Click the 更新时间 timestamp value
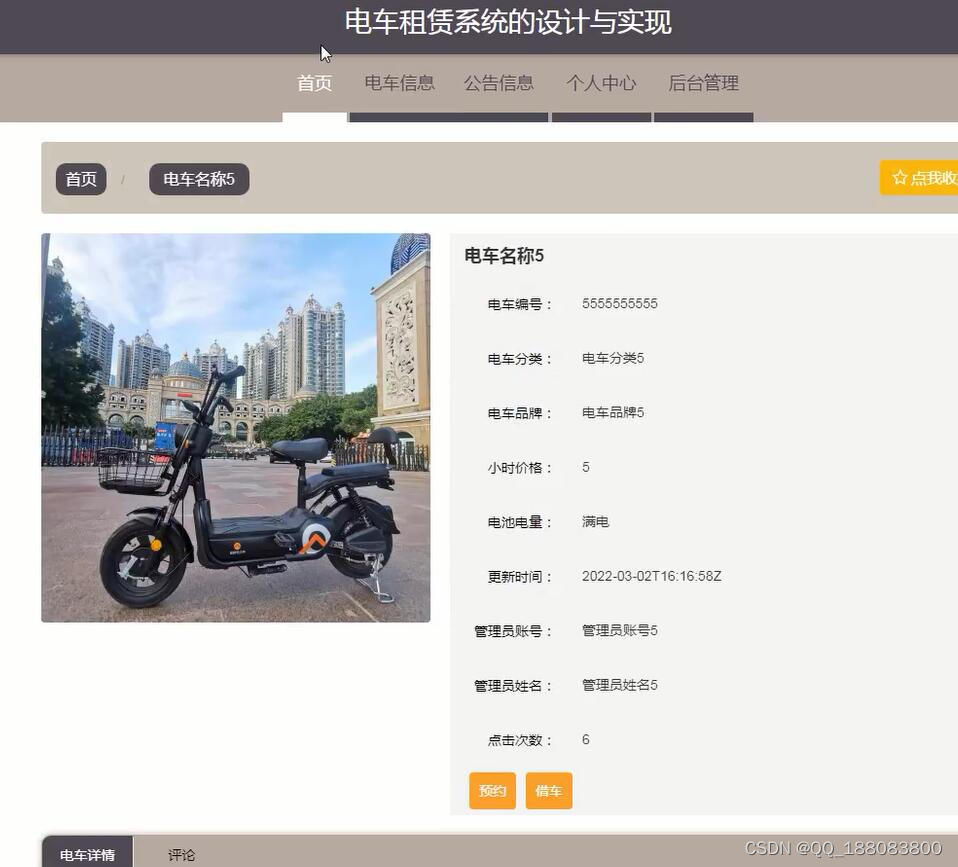Viewport: 958px width, 867px height. [x=651, y=575]
